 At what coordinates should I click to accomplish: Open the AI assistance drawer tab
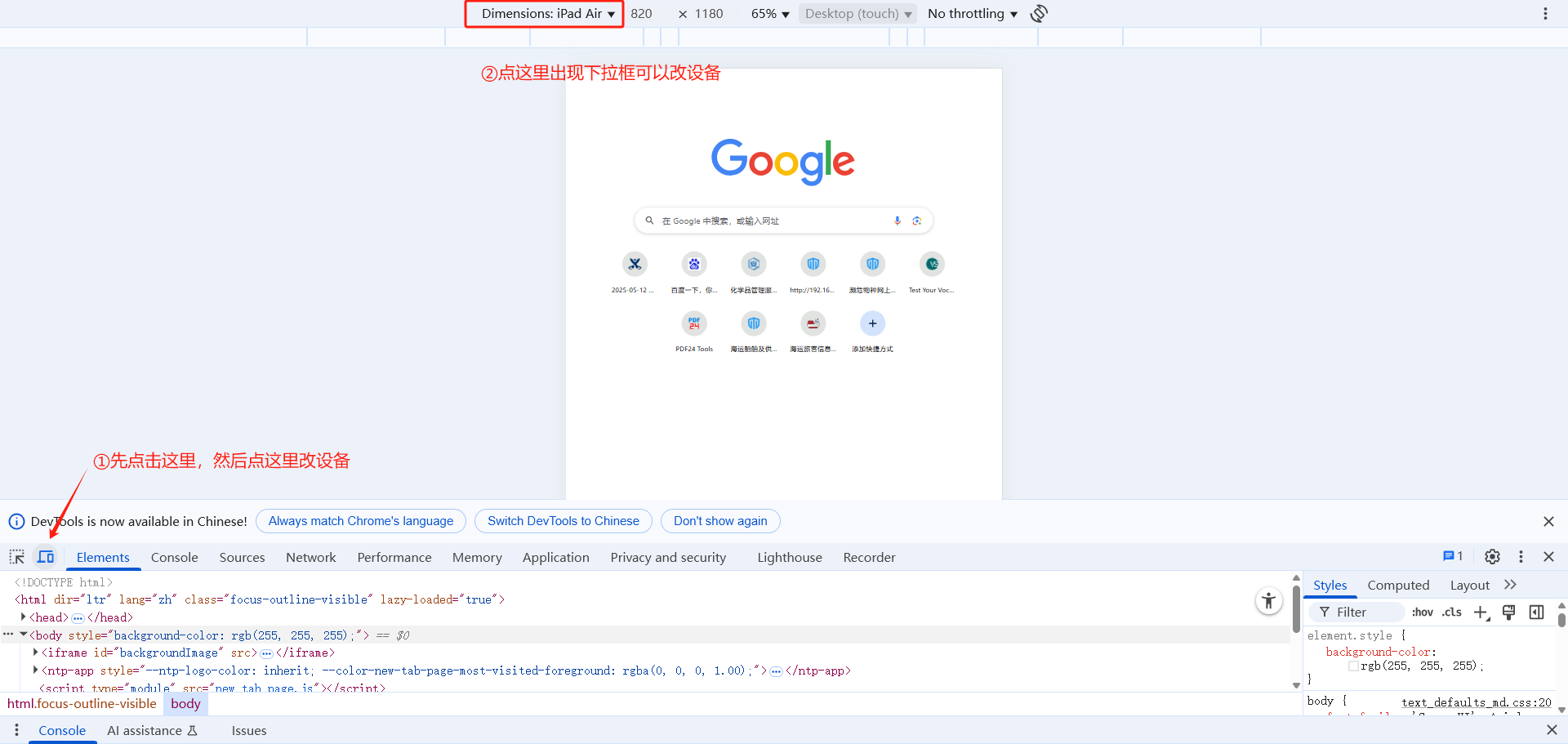[152, 730]
